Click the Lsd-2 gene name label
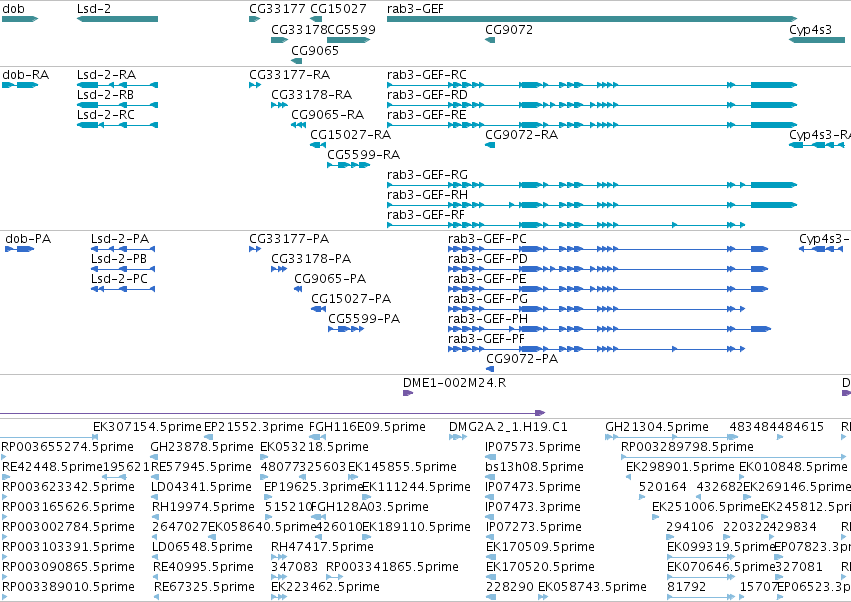This screenshot has height=602, width=851. click(x=94, y=9)
